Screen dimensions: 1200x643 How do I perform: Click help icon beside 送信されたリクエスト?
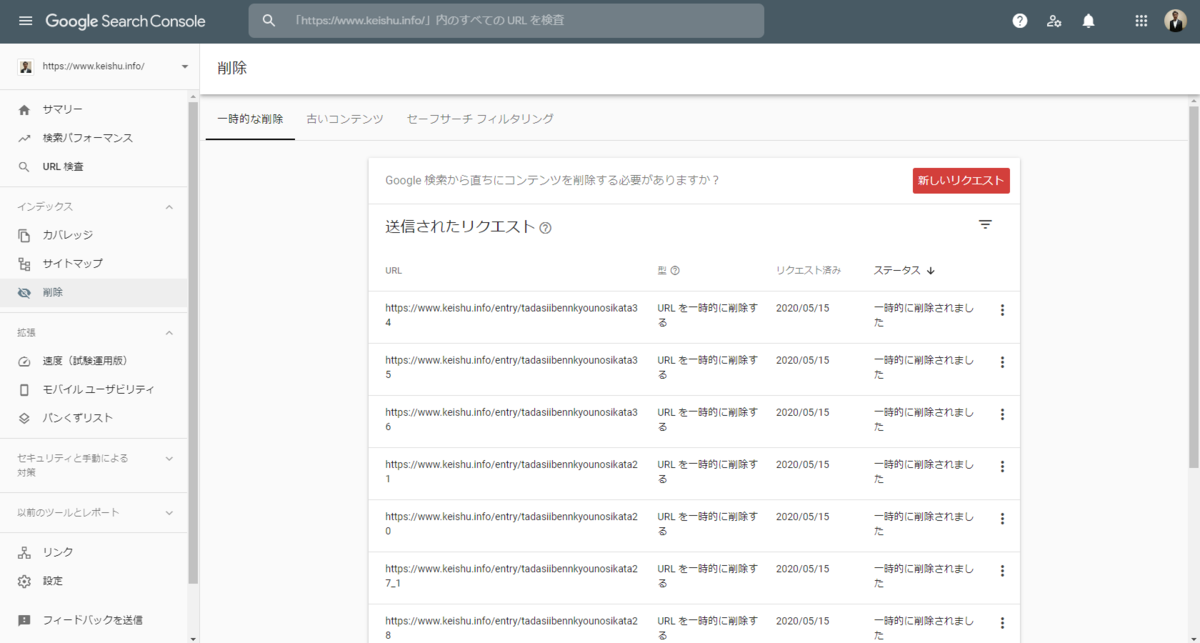[545, 228]
